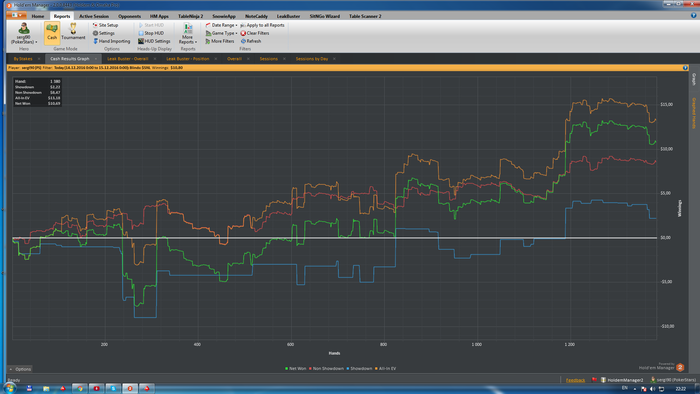Expand the Date Range dropdown
The height and width of the screenshot is (394, 700).
coord(221,25)
